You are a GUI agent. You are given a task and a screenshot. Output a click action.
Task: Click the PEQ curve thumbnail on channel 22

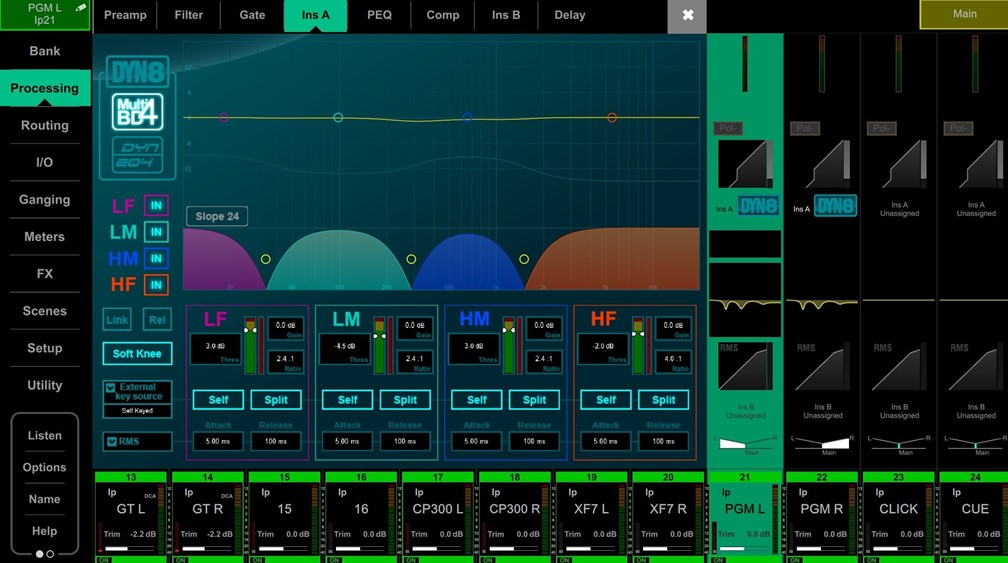click(822, 302)
